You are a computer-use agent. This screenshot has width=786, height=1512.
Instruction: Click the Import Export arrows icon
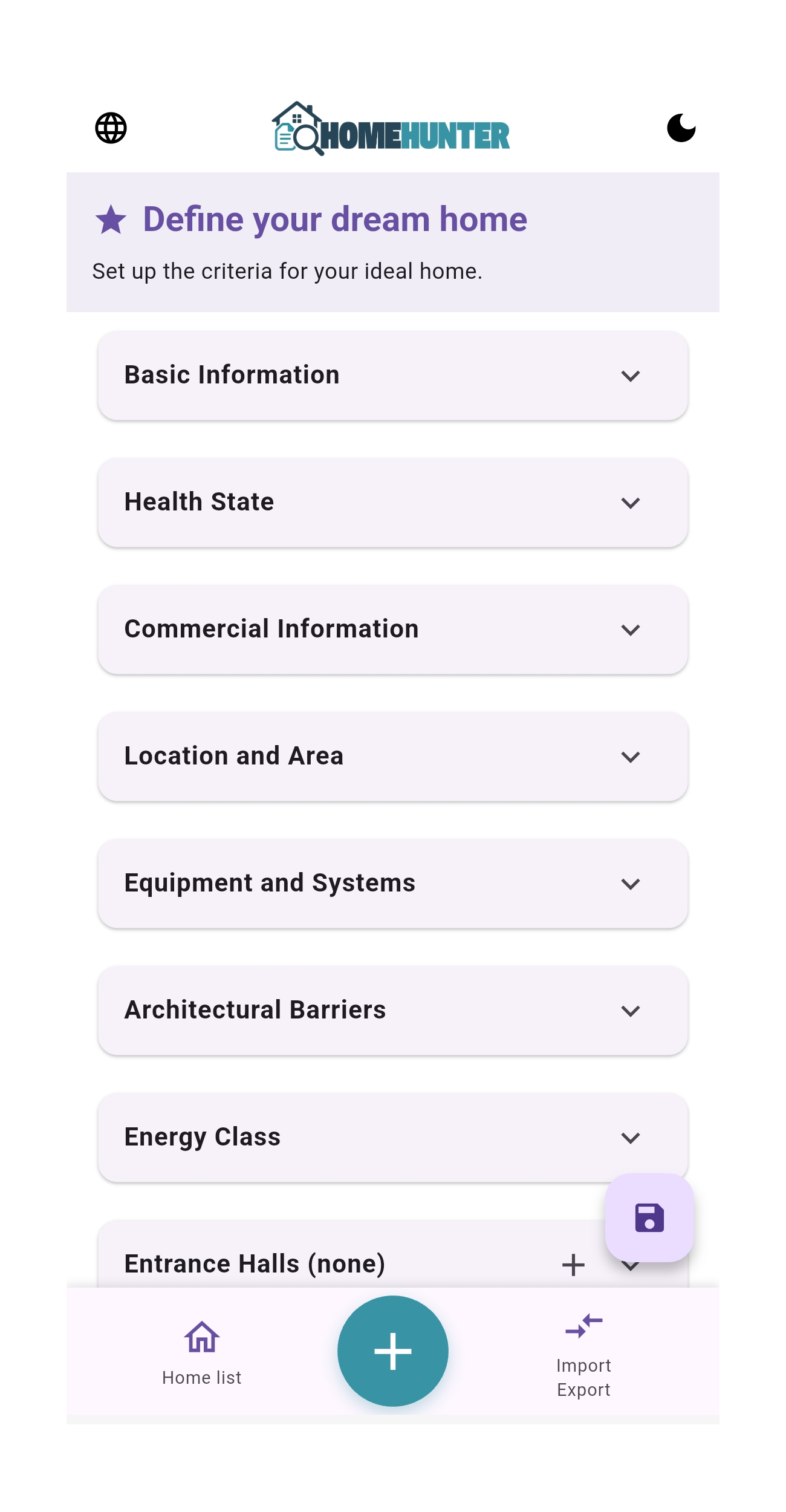point(583,1326)
